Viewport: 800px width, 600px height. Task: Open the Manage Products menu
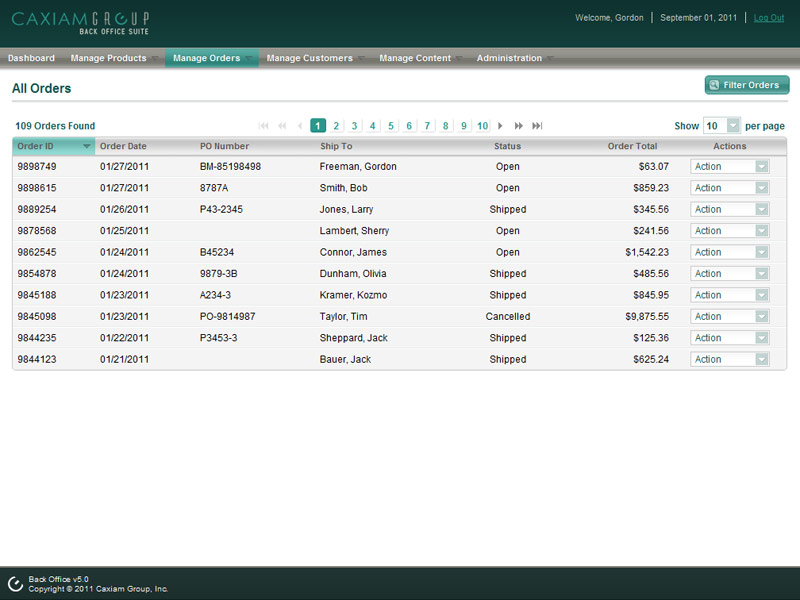click(109, 58)
